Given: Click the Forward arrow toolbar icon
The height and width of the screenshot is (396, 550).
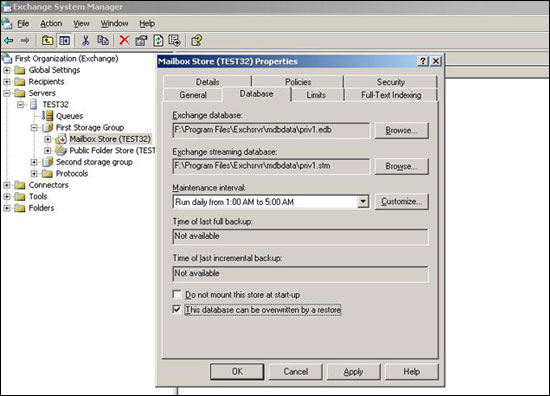Looking at the screenshot, I should tap(25, 41).
